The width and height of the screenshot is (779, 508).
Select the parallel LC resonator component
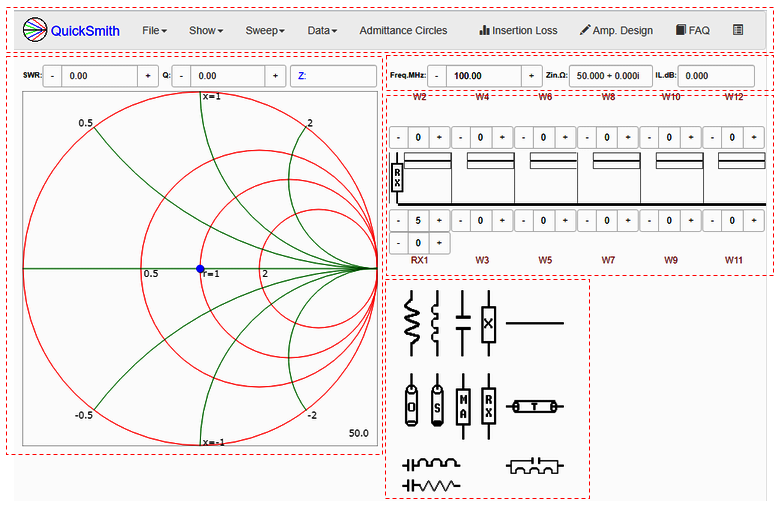(535, 466)
